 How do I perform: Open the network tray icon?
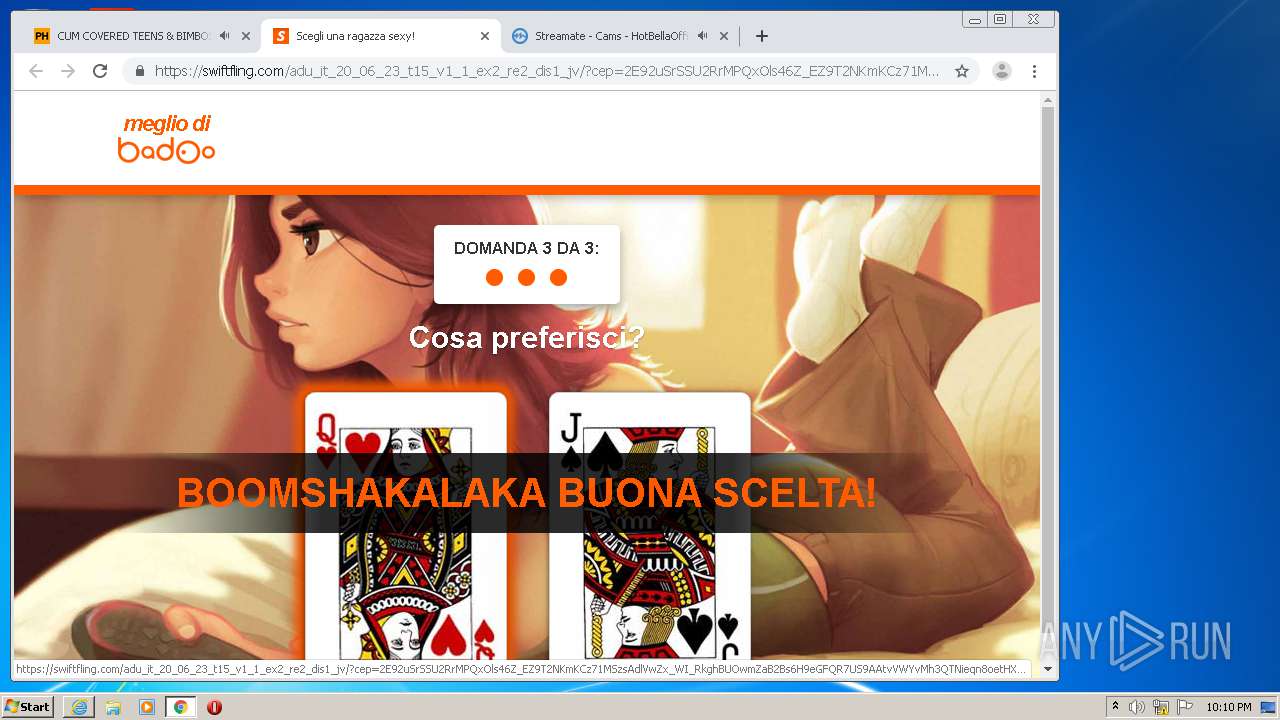coord(1161,707)
